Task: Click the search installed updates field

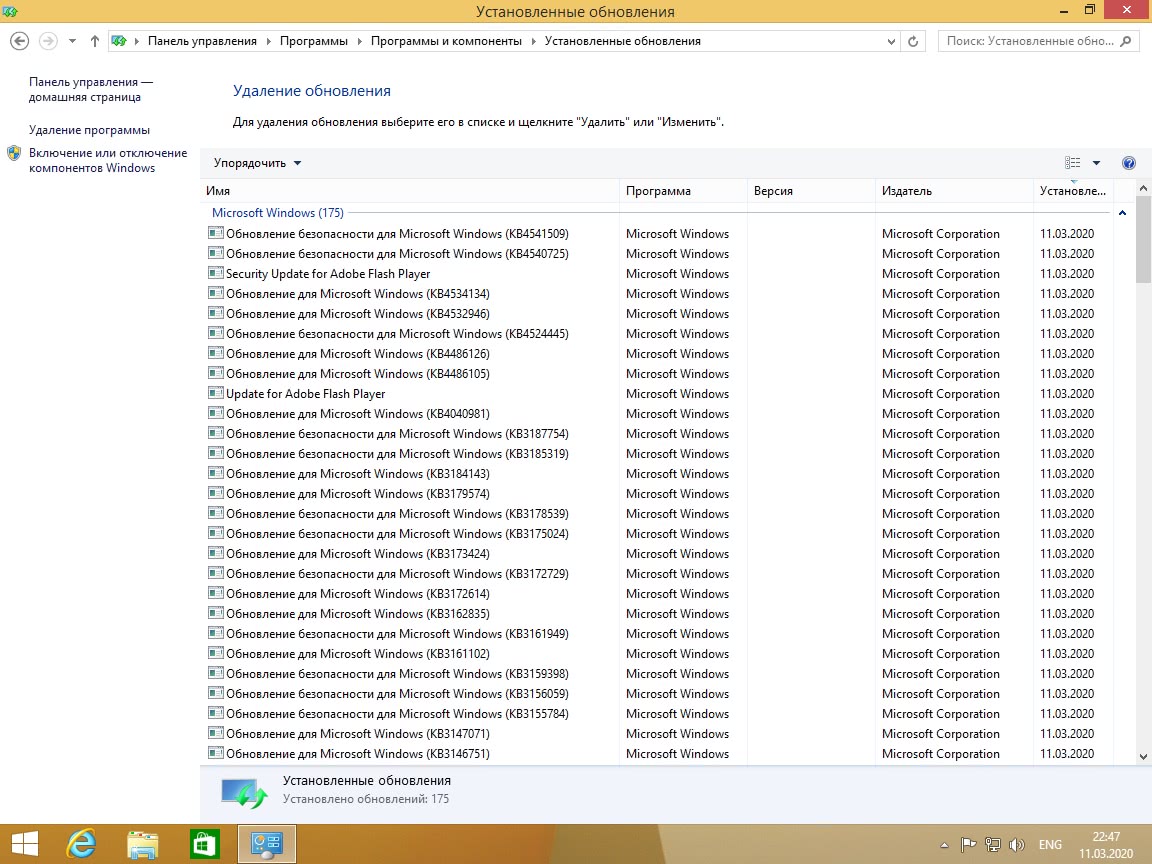Action: click(x=1029, y=41)
